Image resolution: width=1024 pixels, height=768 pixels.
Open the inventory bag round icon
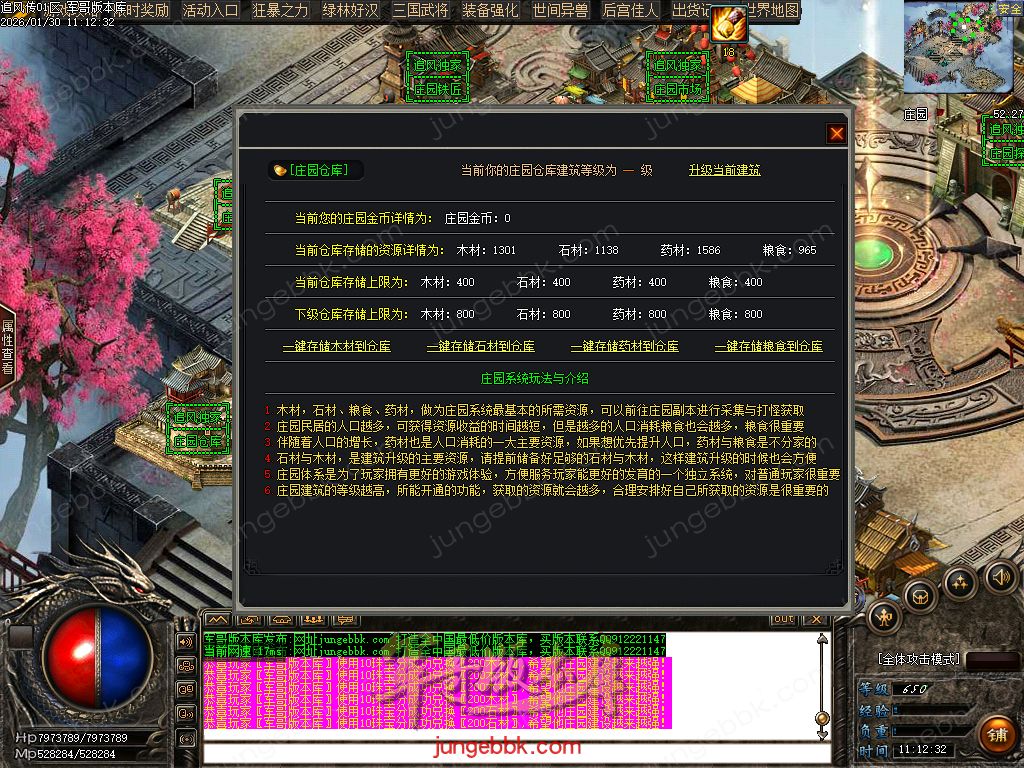(x=920, y=596)
